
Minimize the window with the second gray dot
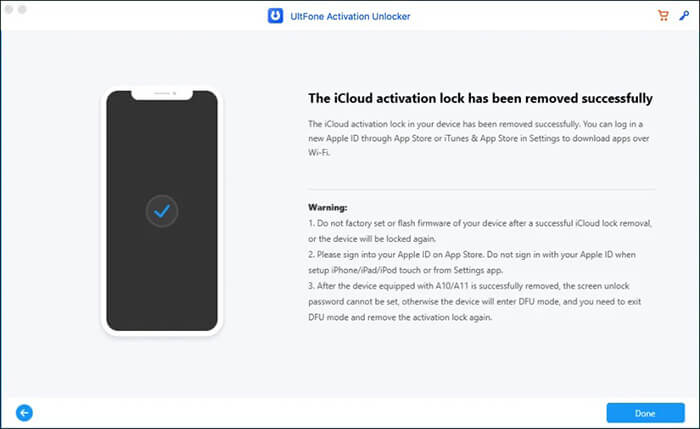tap(22, 9)
